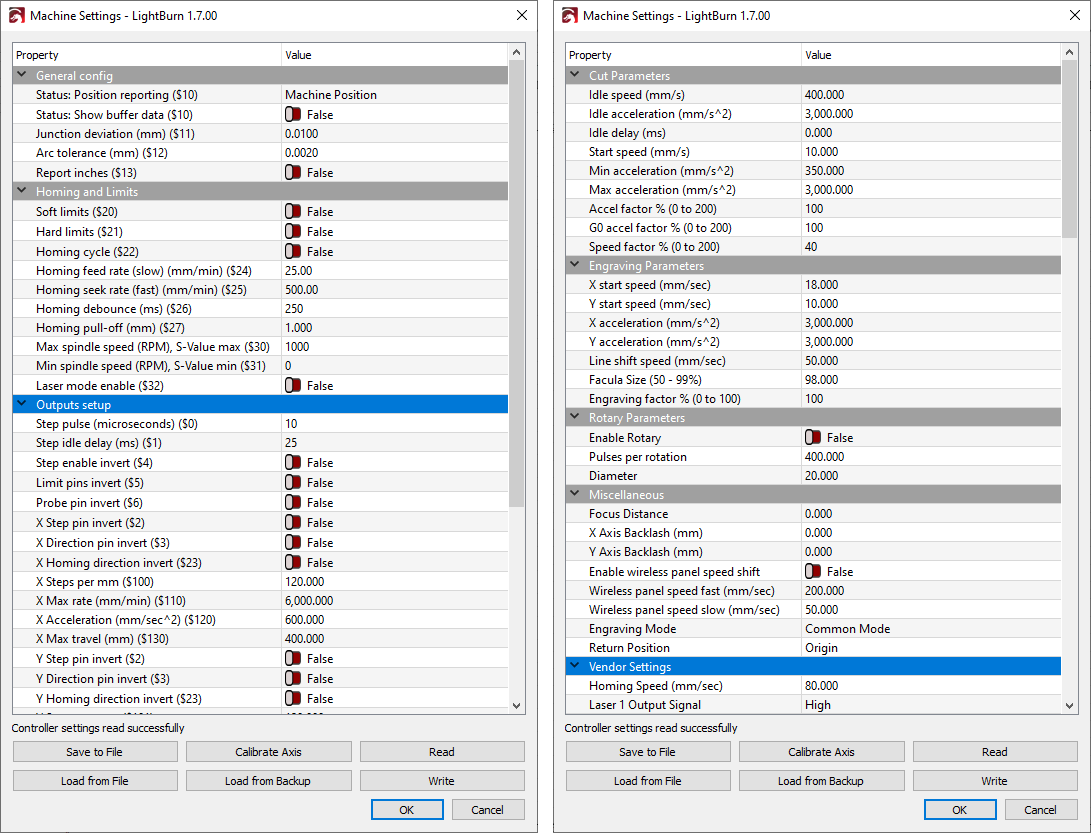Click Load from Backup in the General config dialog

268,781
